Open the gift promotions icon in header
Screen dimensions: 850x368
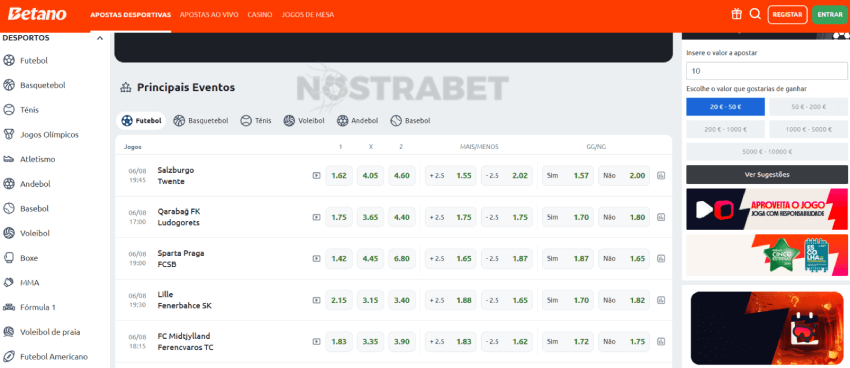point(736,15)
